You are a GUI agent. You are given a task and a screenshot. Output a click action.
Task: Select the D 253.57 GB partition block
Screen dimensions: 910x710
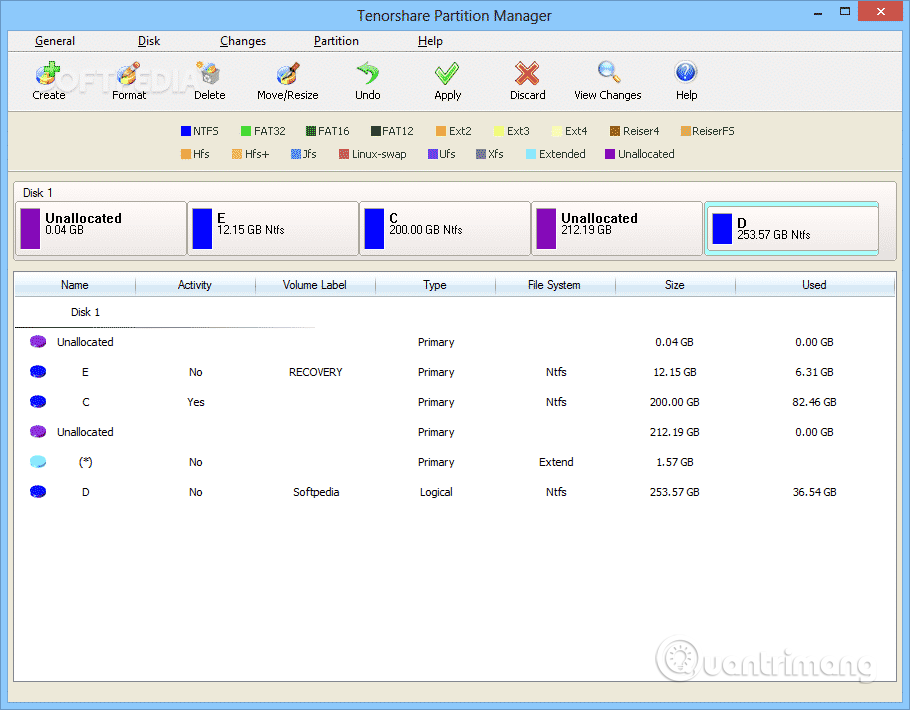tap(792, 228)
